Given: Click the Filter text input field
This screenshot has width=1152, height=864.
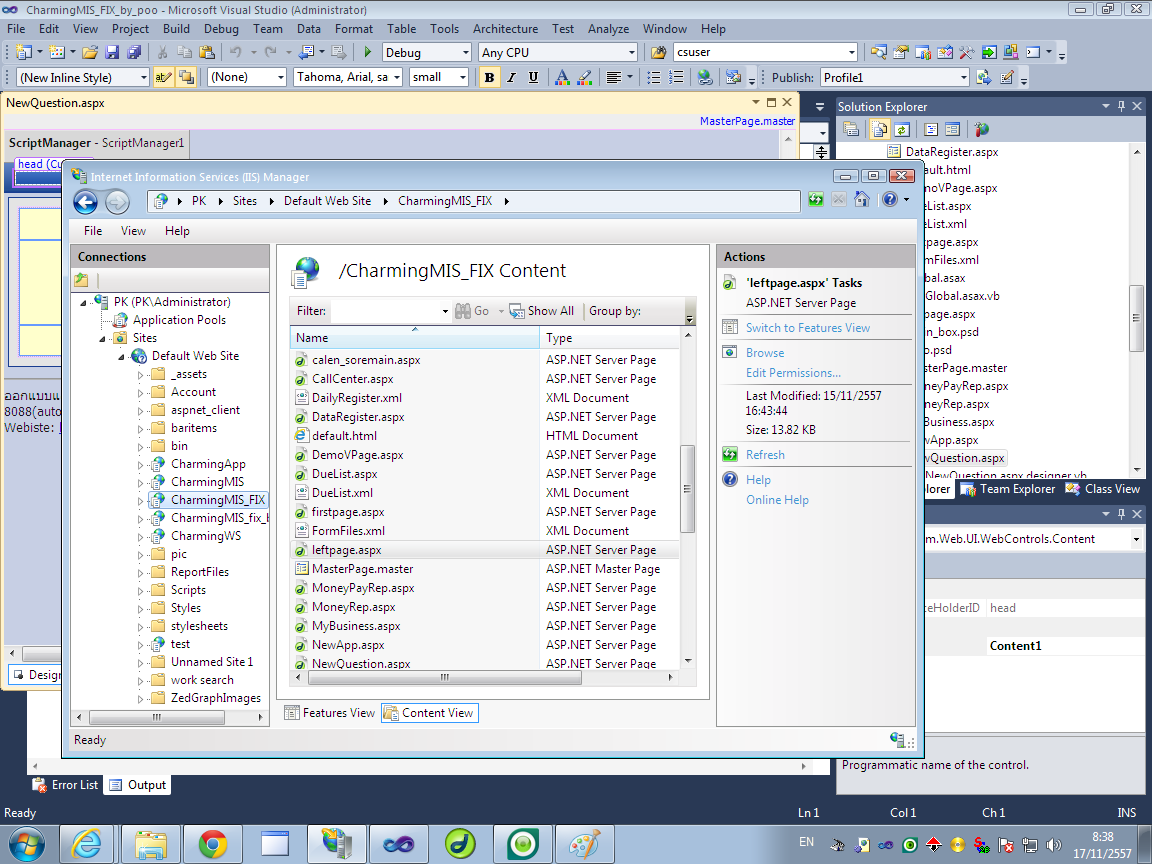Looking at the screenshot, I should click(386, 312).
